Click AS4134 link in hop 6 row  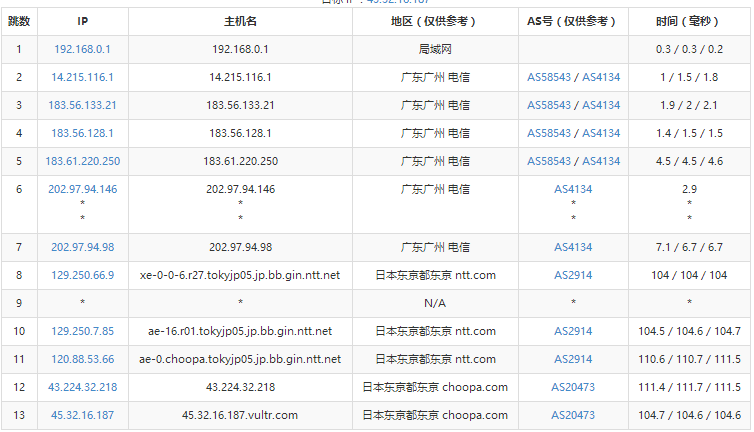(573, 189)
